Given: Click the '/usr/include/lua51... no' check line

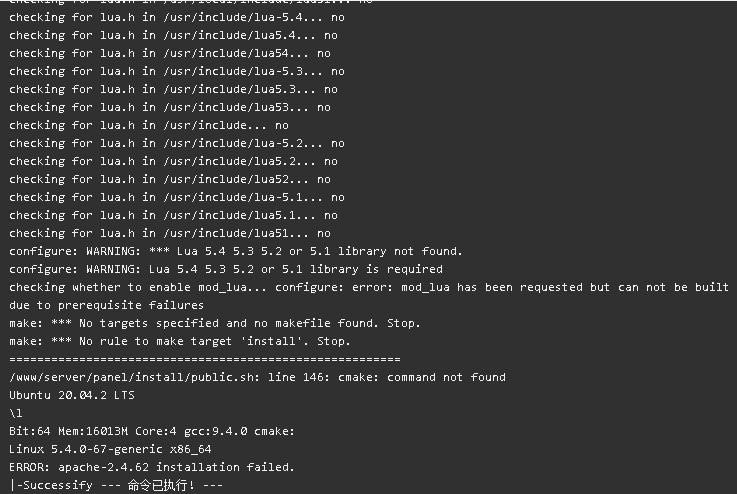Looking at the screenshot, I should (170, 234).
